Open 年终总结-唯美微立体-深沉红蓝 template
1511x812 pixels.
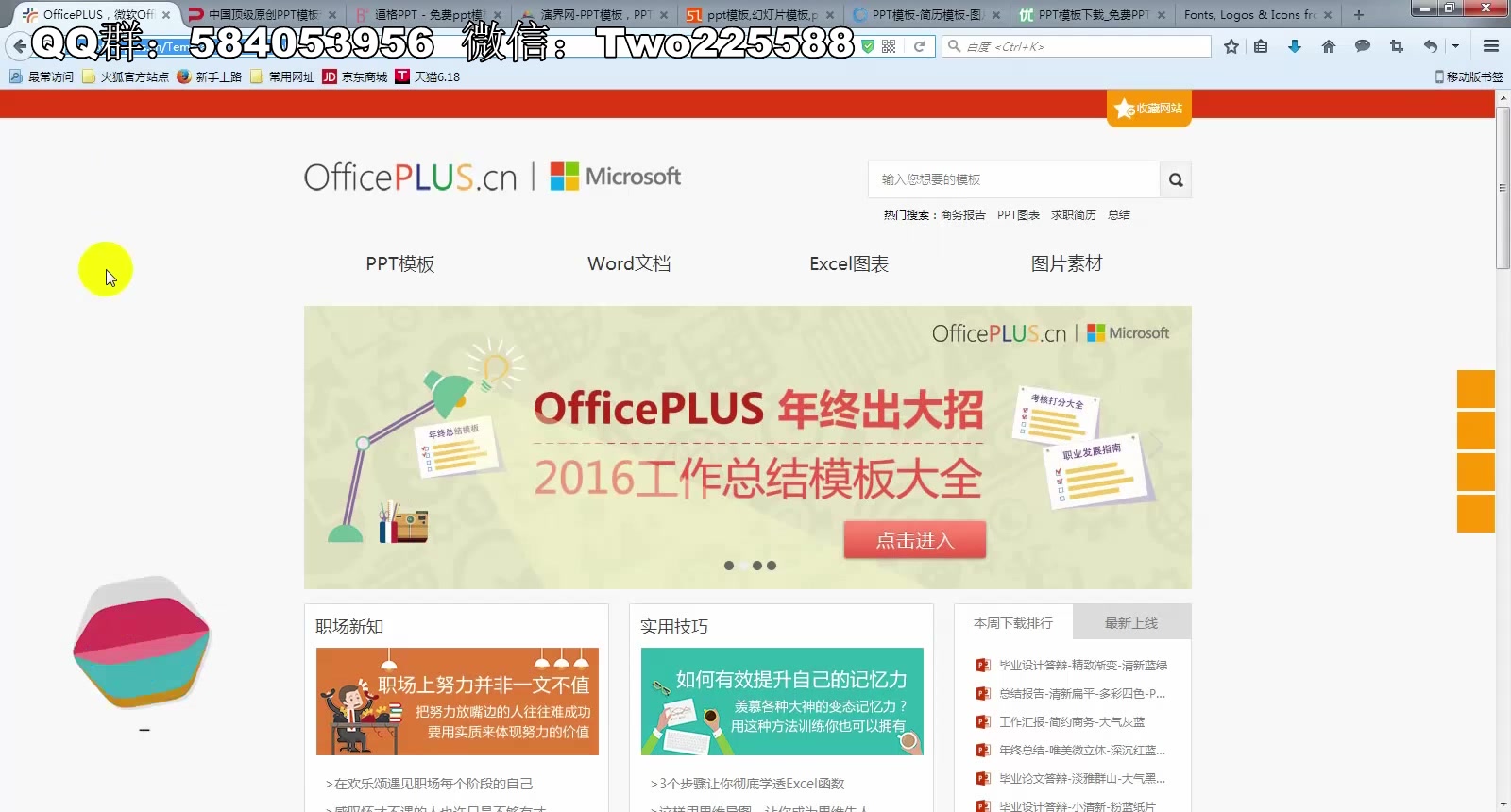(x=1082, y=751)
